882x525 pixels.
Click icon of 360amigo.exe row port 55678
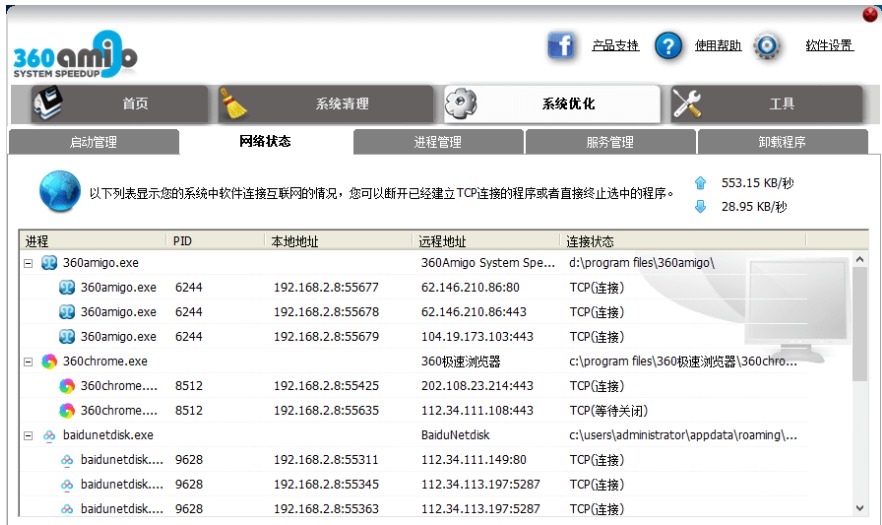[67, 312]
